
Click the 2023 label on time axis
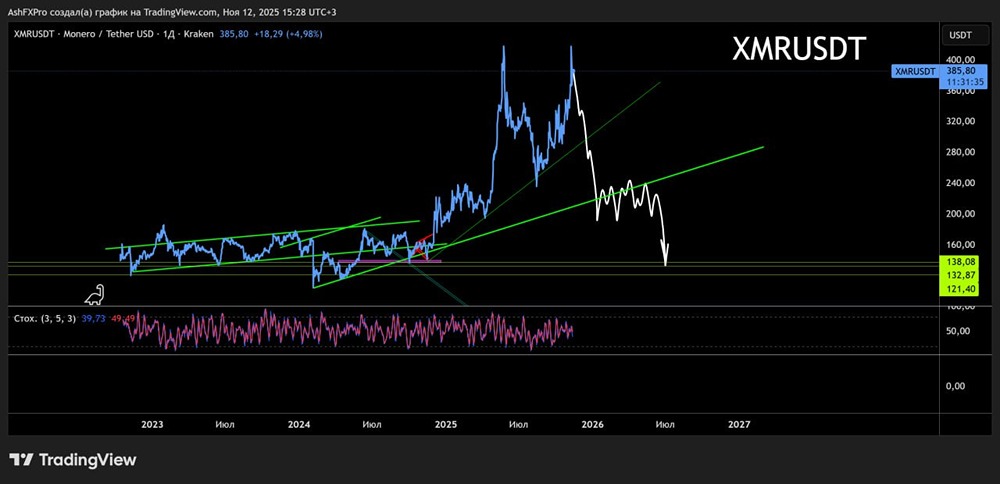coord(152,425)
